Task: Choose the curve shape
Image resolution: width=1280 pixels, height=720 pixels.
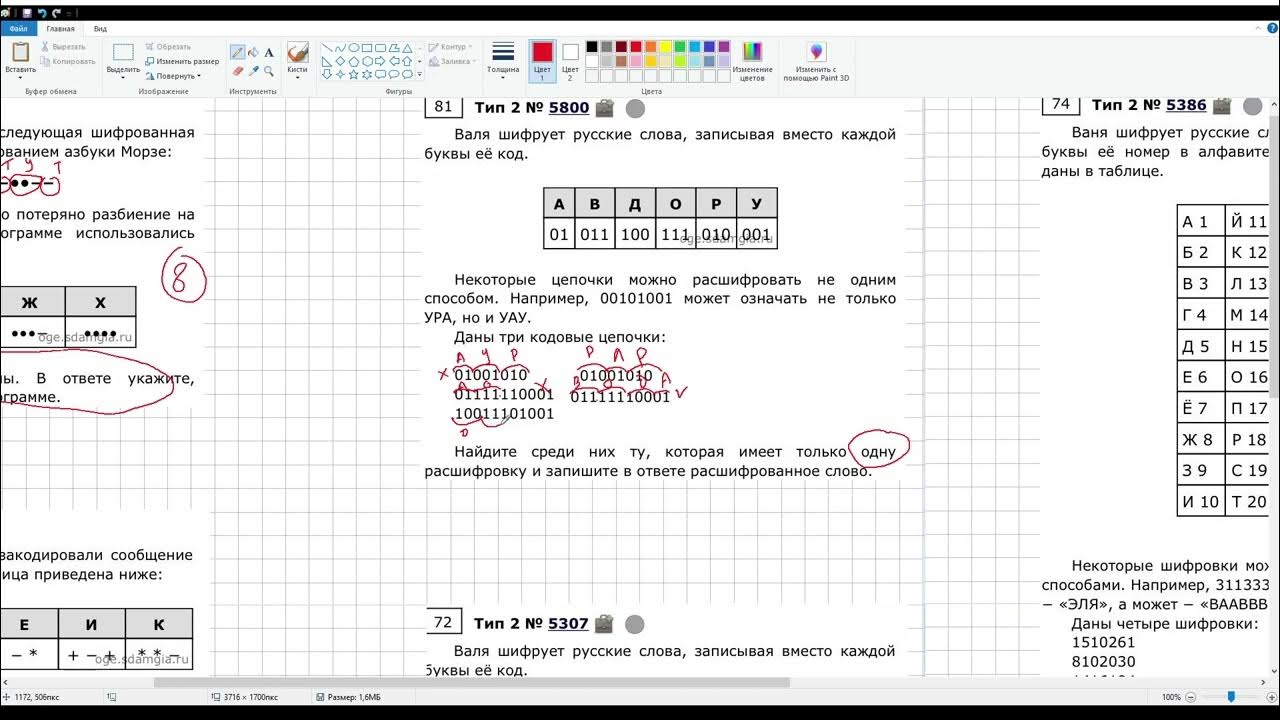Action: tap(340, 48)
